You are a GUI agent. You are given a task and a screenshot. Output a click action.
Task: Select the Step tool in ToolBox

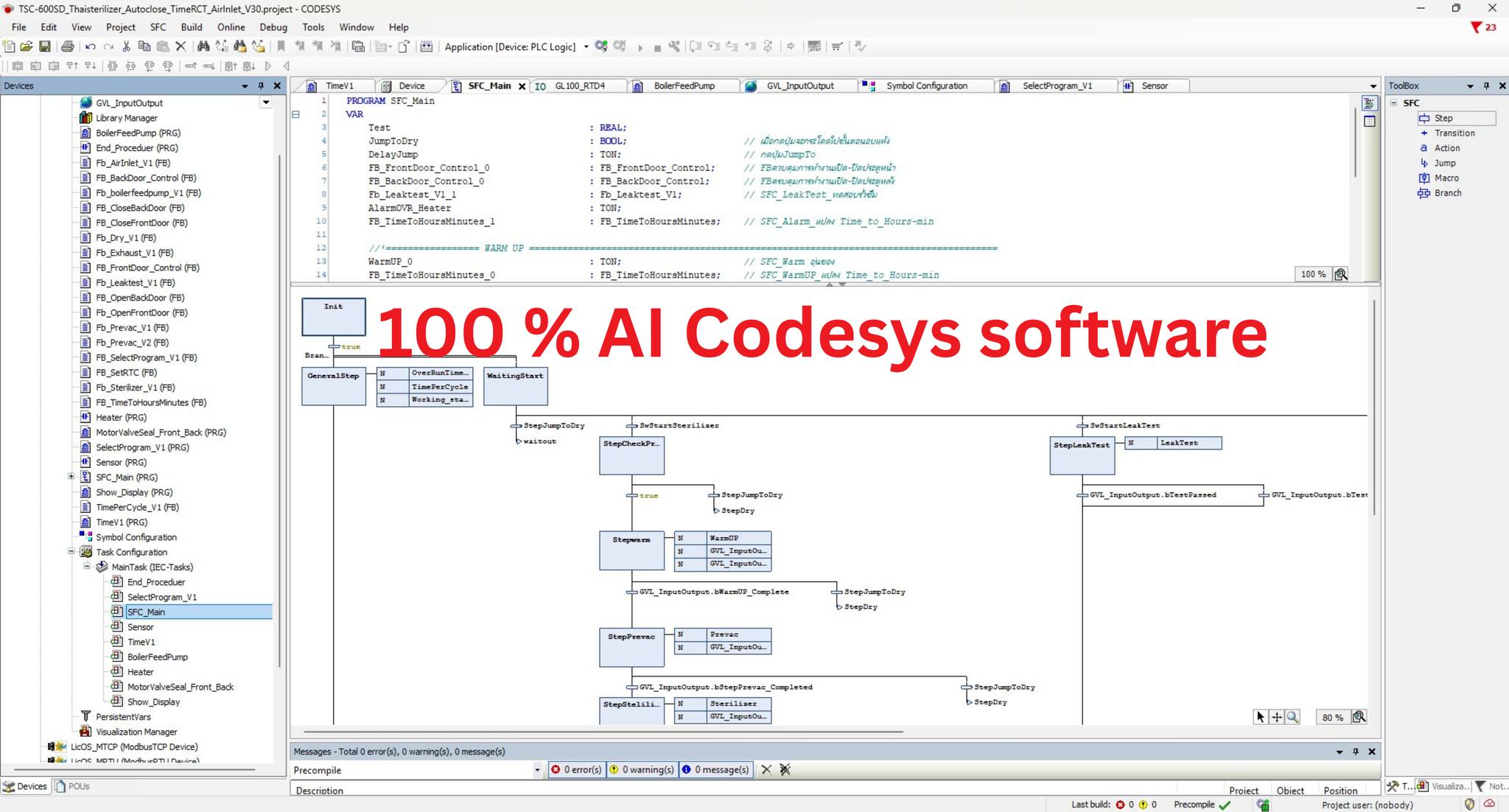tap(1443, 118)
